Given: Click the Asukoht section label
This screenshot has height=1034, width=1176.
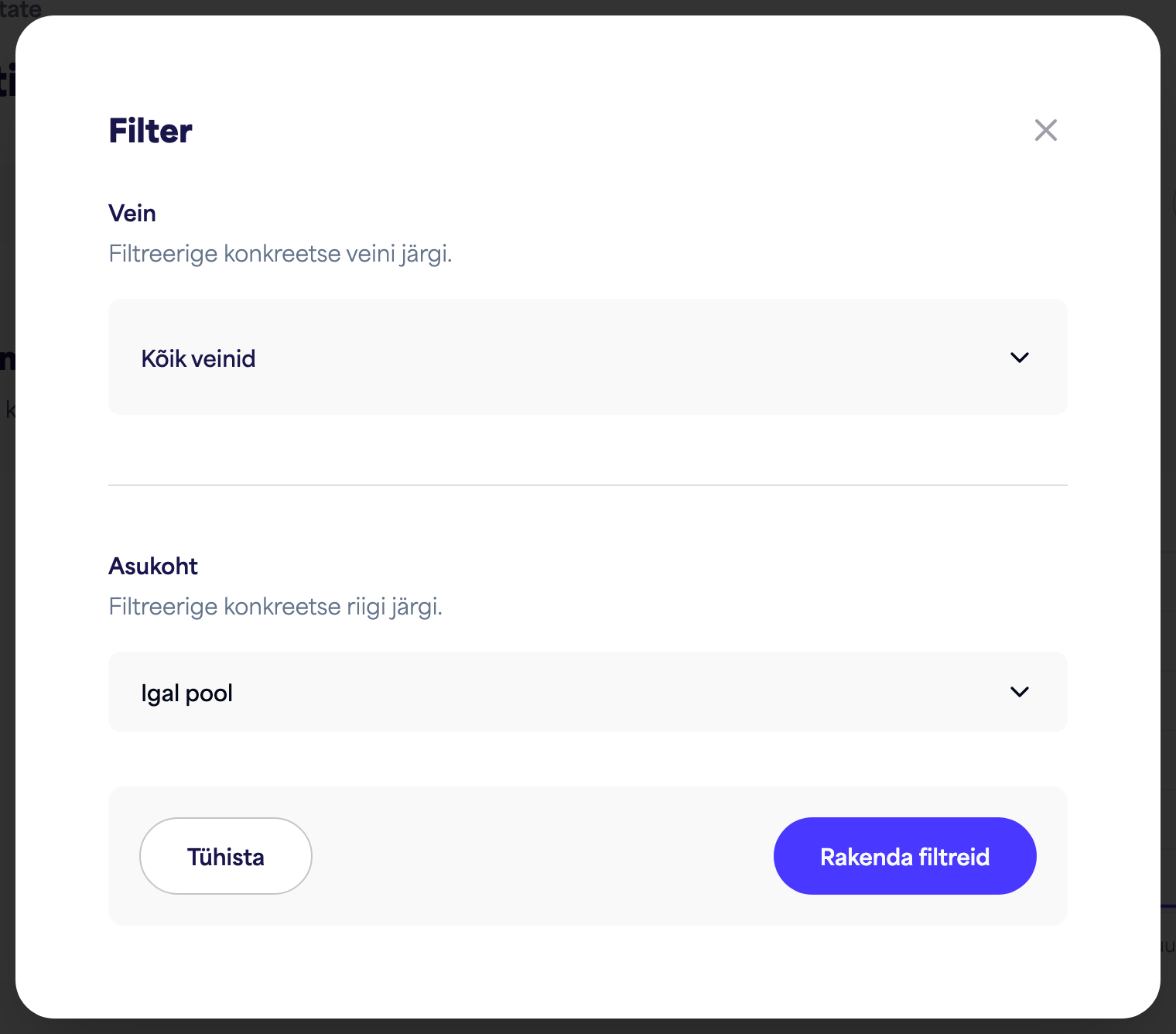Looking at the screenshot, I should 153,566.
